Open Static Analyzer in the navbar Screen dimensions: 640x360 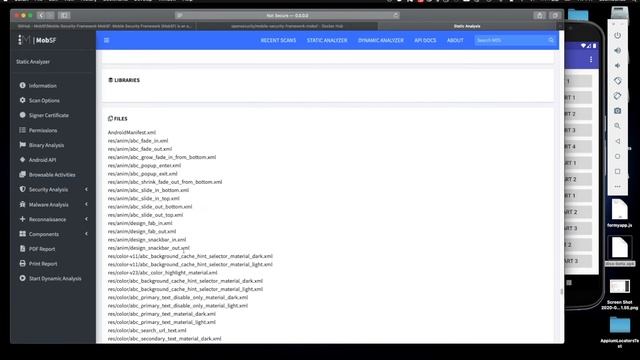coord(327,40)
